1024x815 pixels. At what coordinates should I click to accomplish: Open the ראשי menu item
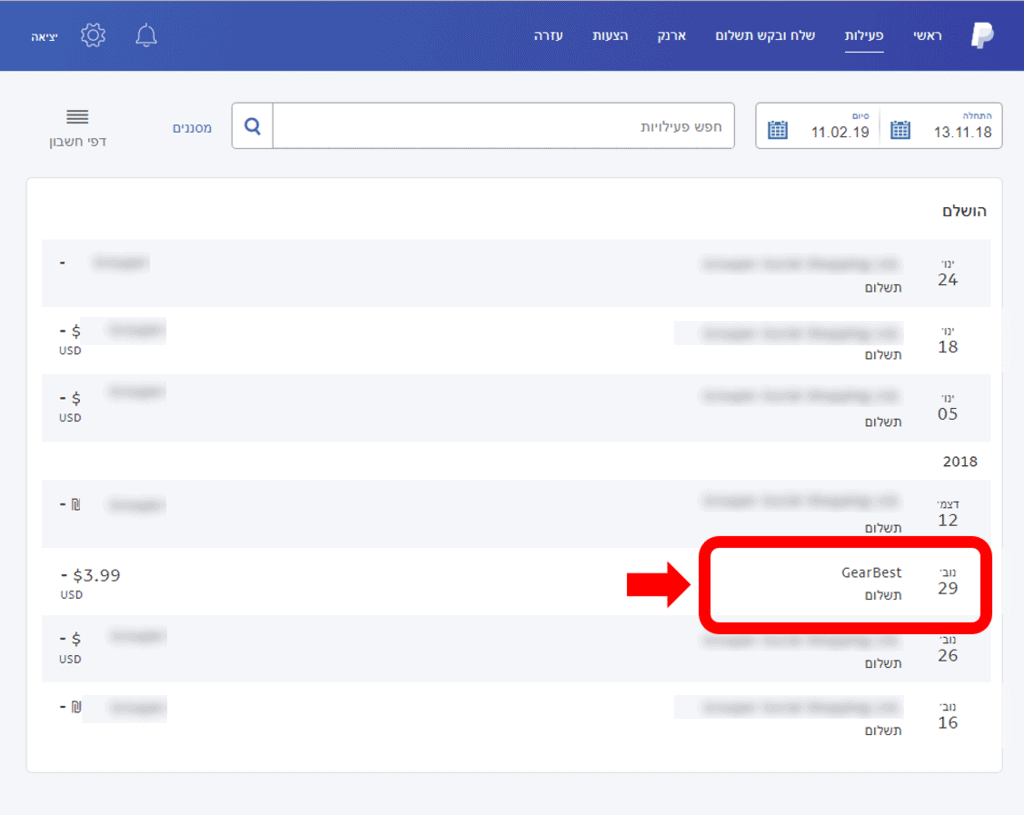pos(926,36)
